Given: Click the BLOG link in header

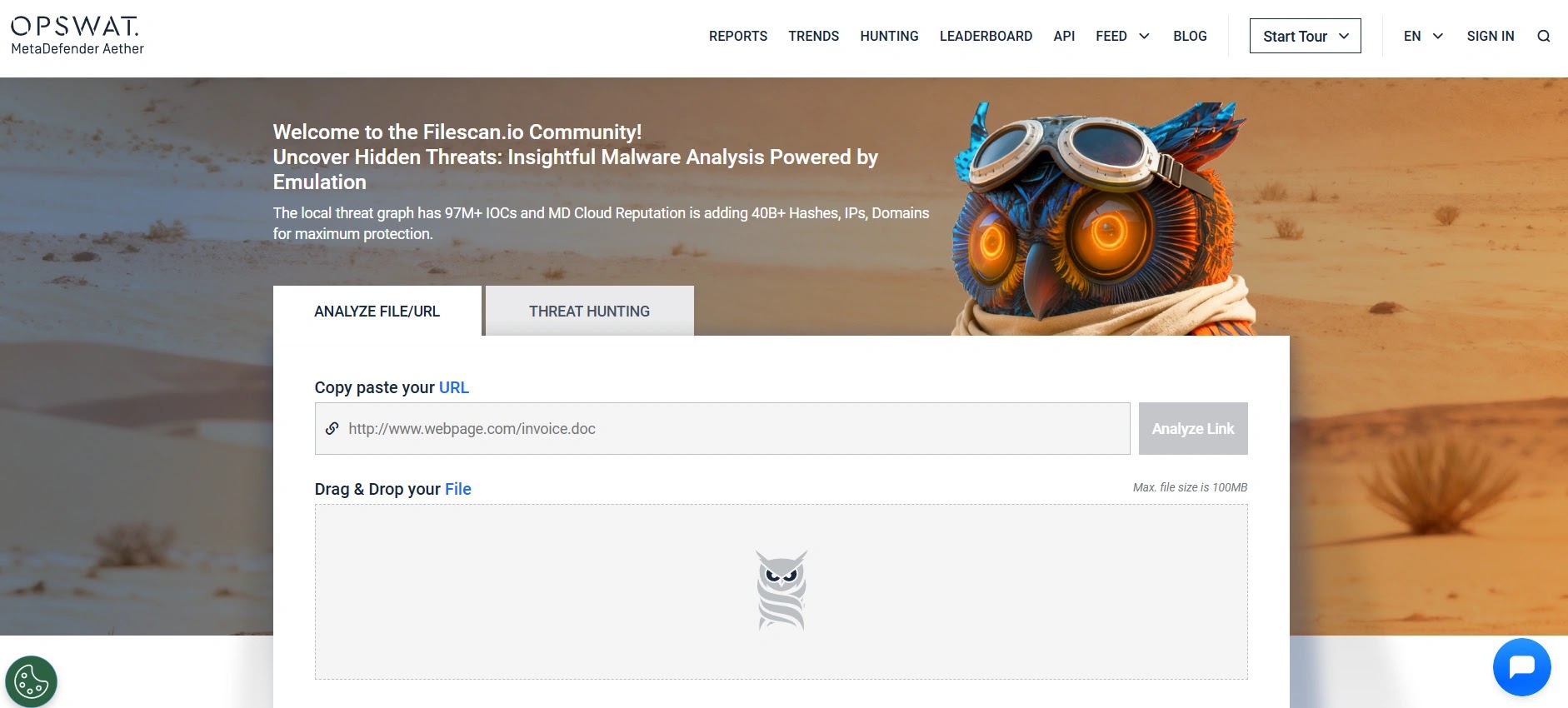Looking at the screenshot, I should [1189, 36].
